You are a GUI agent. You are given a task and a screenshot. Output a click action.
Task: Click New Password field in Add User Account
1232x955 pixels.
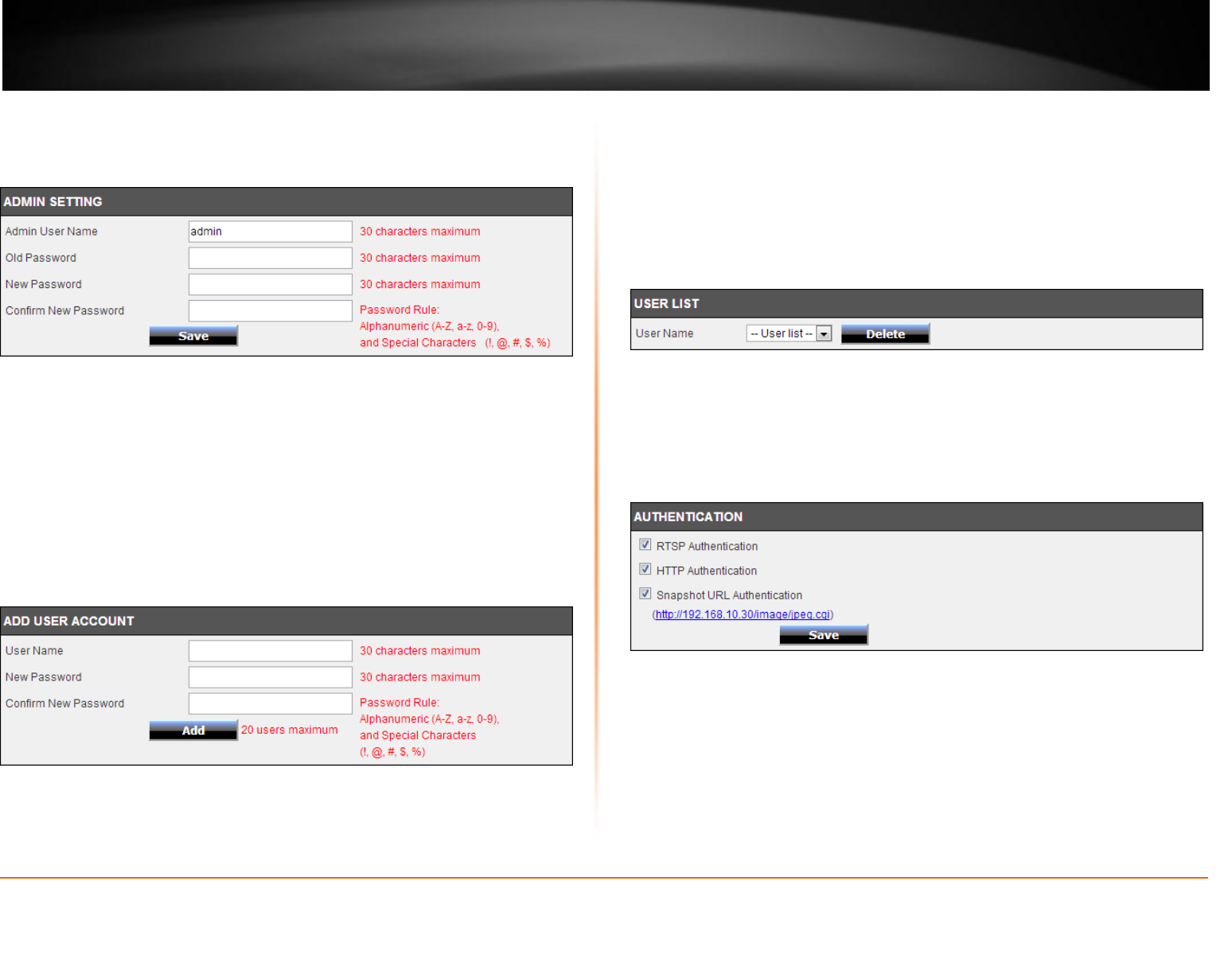pyautogui.click(x=270, y=677)
